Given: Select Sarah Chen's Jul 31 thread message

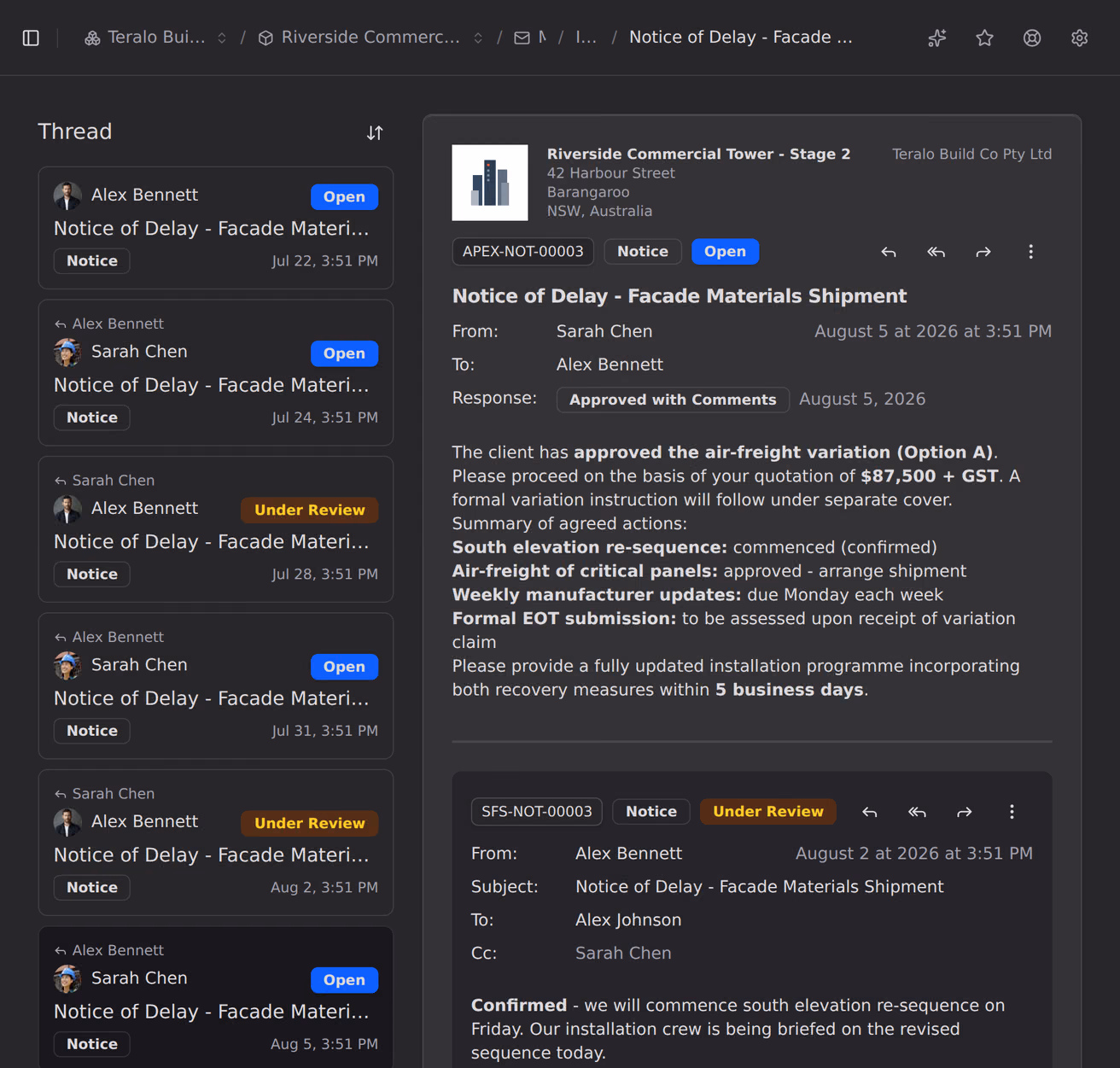Looking at the screenshot, I should [216, 686].
